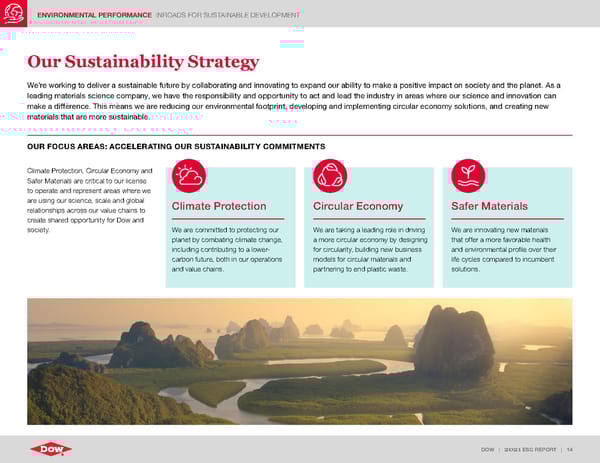Click the karst landscape photo
Image resolution: width=600 pixels, height=463 pixels.
299,360
